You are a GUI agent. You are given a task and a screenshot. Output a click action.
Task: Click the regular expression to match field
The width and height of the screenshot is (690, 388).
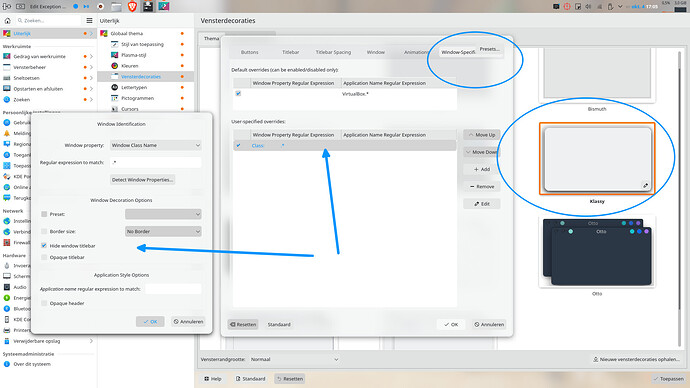(156, 162)
